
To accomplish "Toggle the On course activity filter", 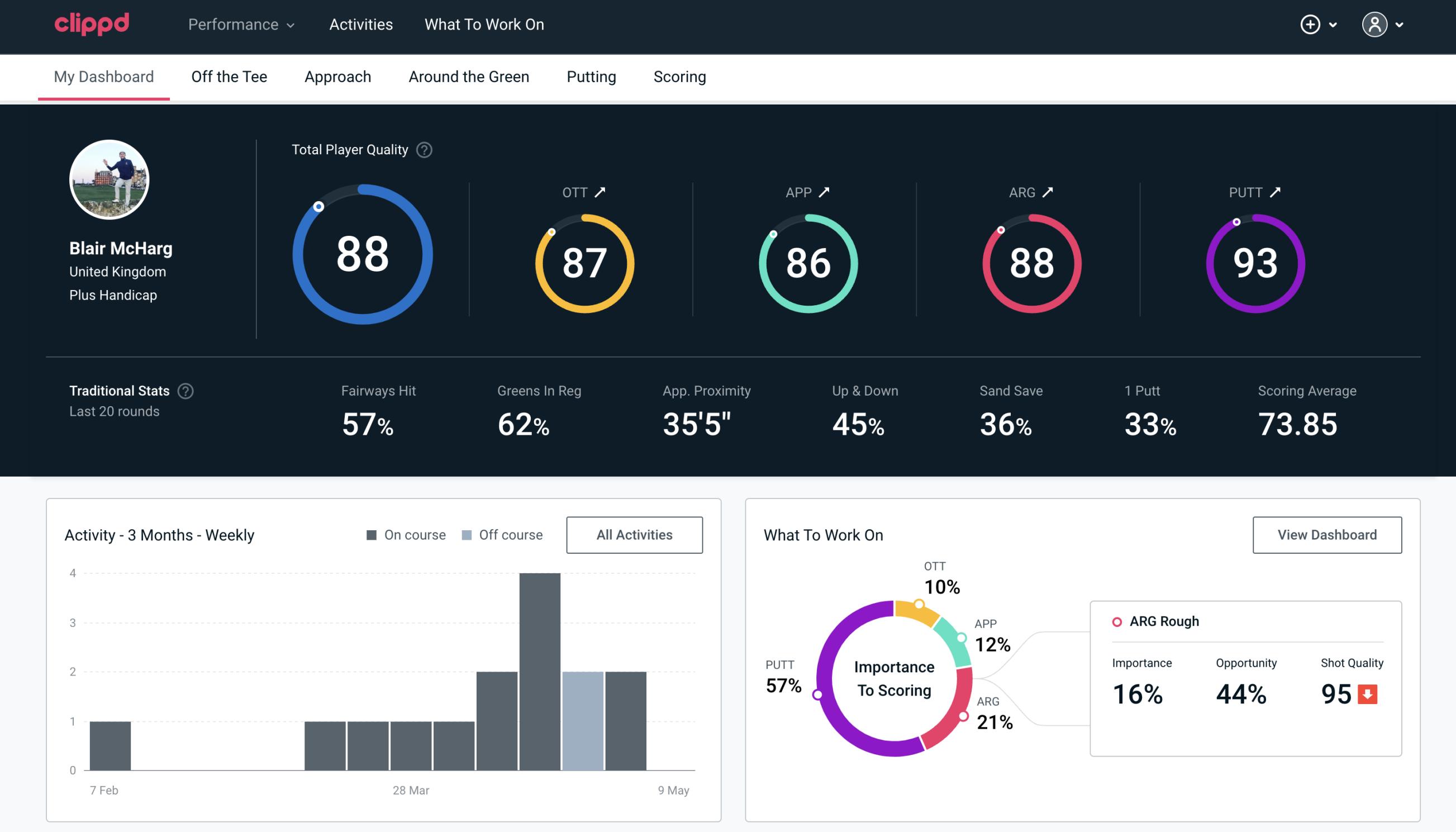I will (405, 535).
